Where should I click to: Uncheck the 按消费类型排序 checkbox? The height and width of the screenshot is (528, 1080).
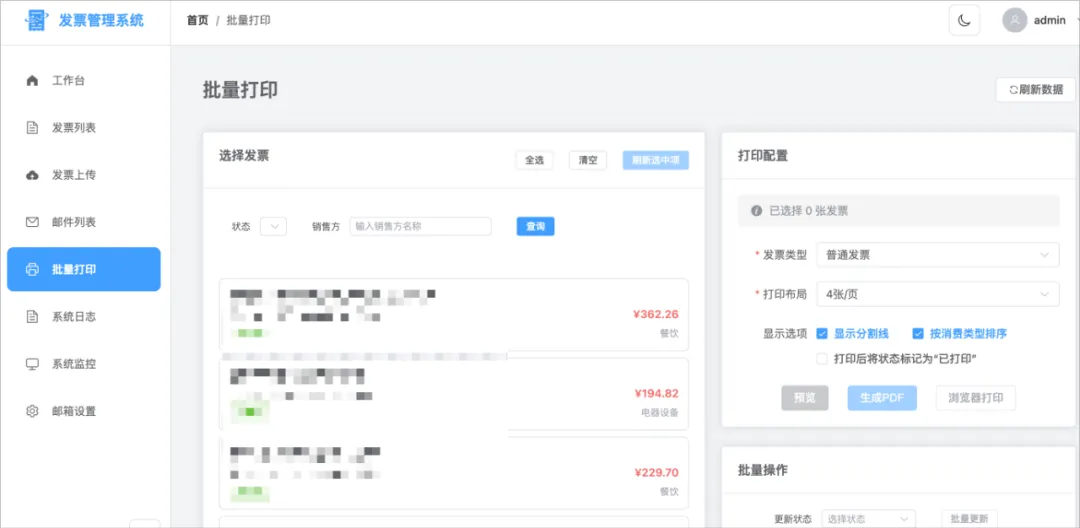click(917, 334)
